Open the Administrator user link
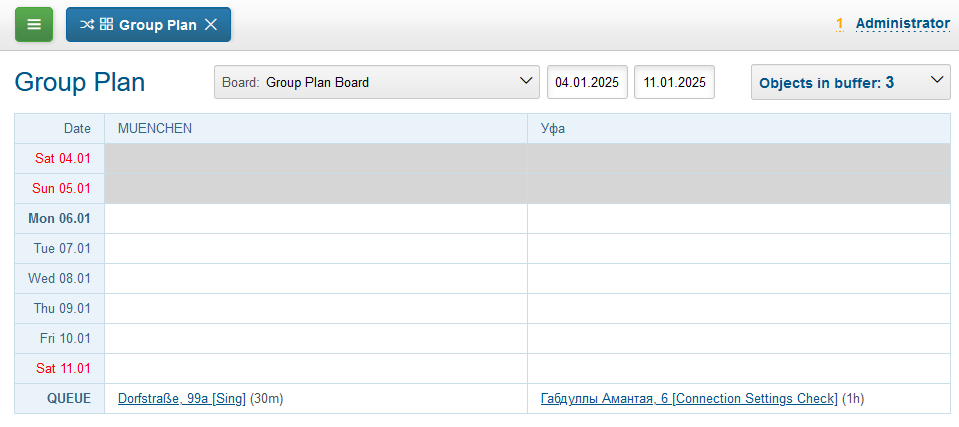959x427 pixels. [902, 23]
